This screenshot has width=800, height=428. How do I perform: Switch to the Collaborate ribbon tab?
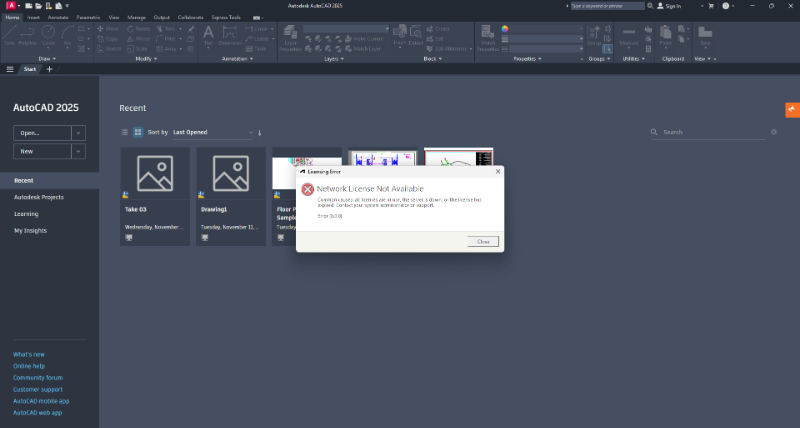[190, 17]
